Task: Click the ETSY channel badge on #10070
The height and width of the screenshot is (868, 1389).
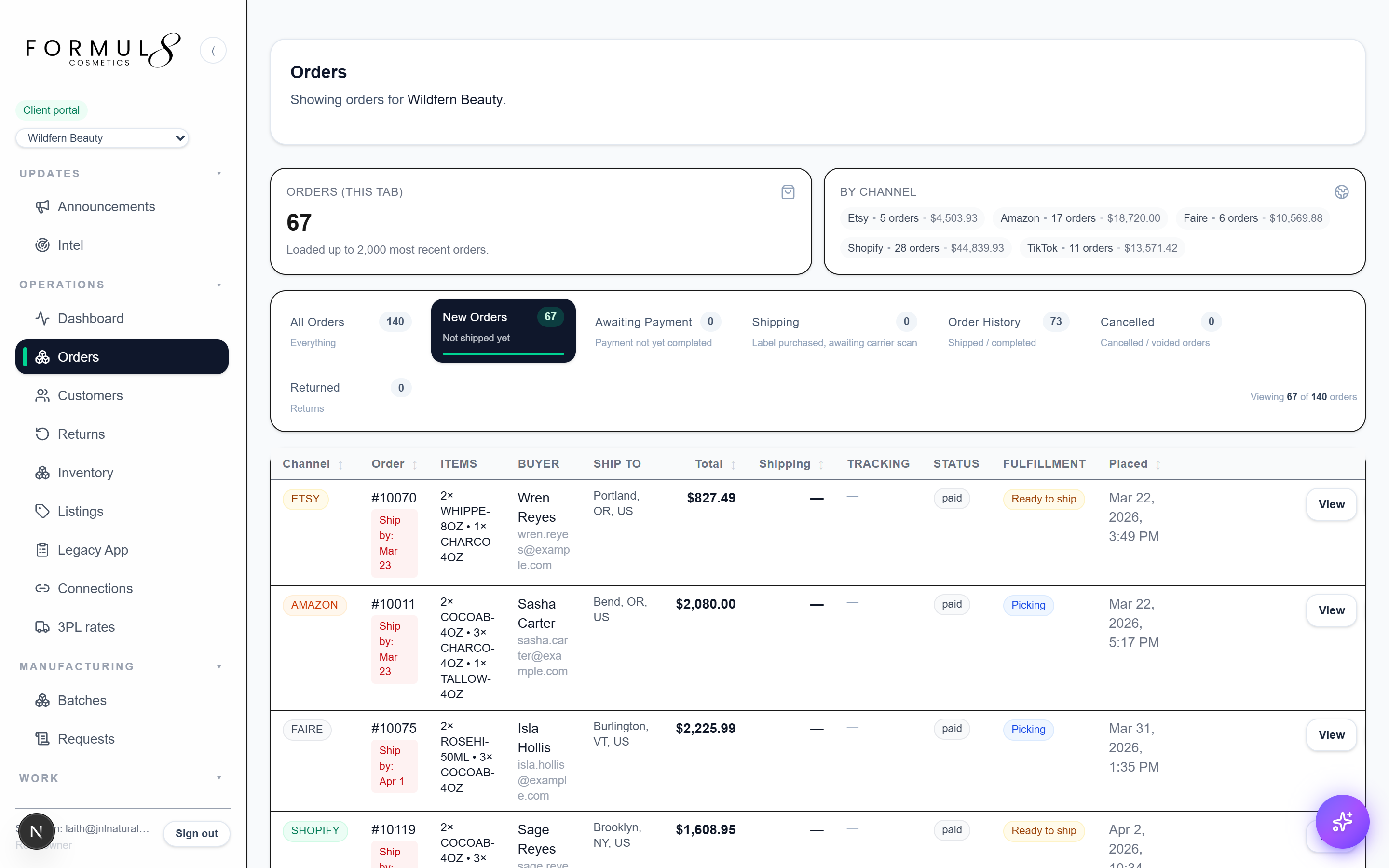Action: tap(305, 499)
